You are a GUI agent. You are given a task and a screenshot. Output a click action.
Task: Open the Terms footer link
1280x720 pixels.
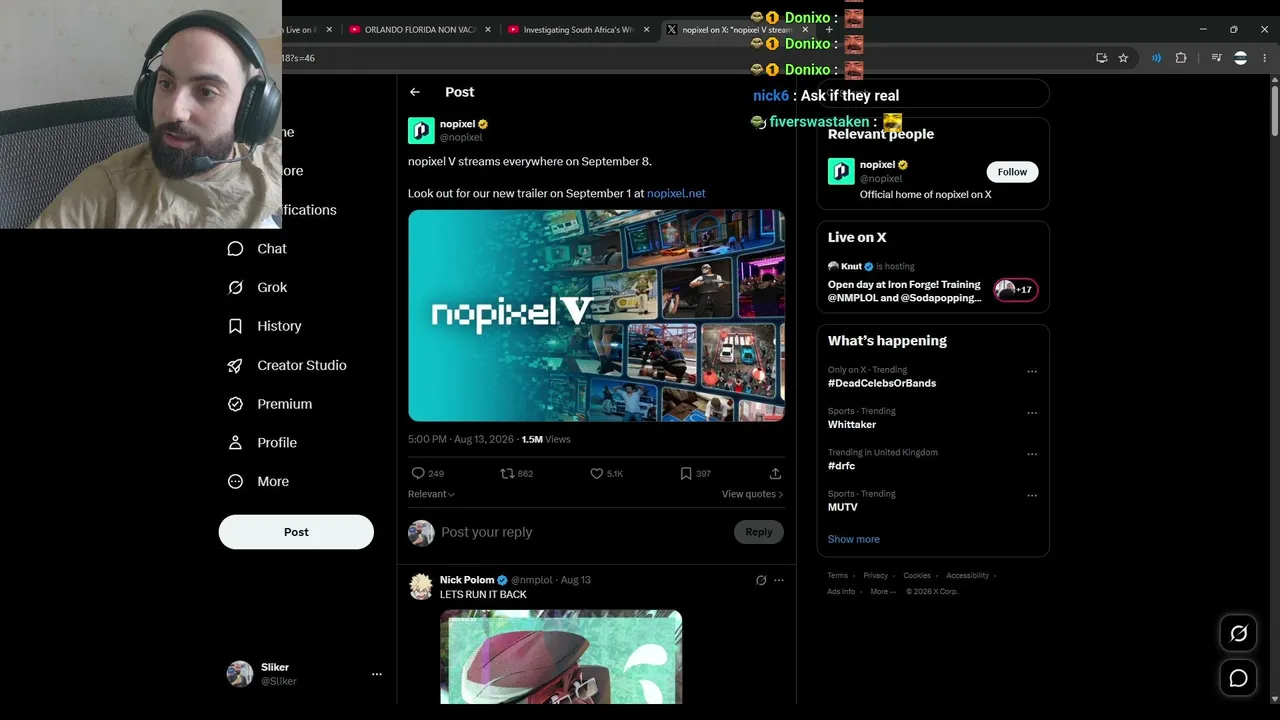coord(837,576)
